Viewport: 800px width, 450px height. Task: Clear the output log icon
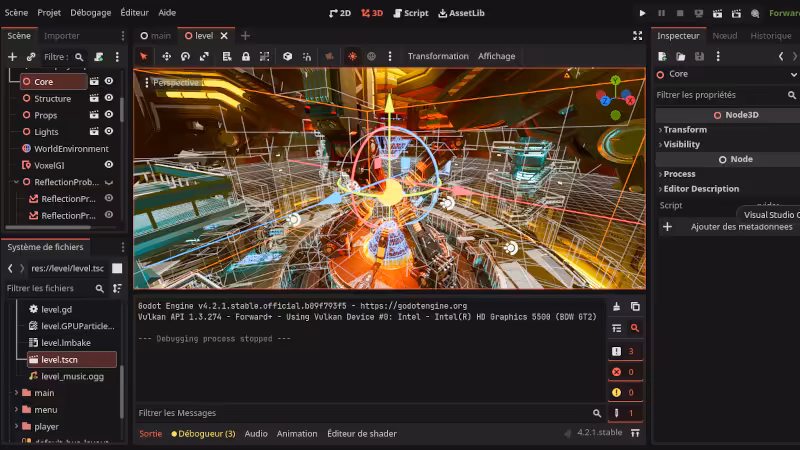pos(616,307)
